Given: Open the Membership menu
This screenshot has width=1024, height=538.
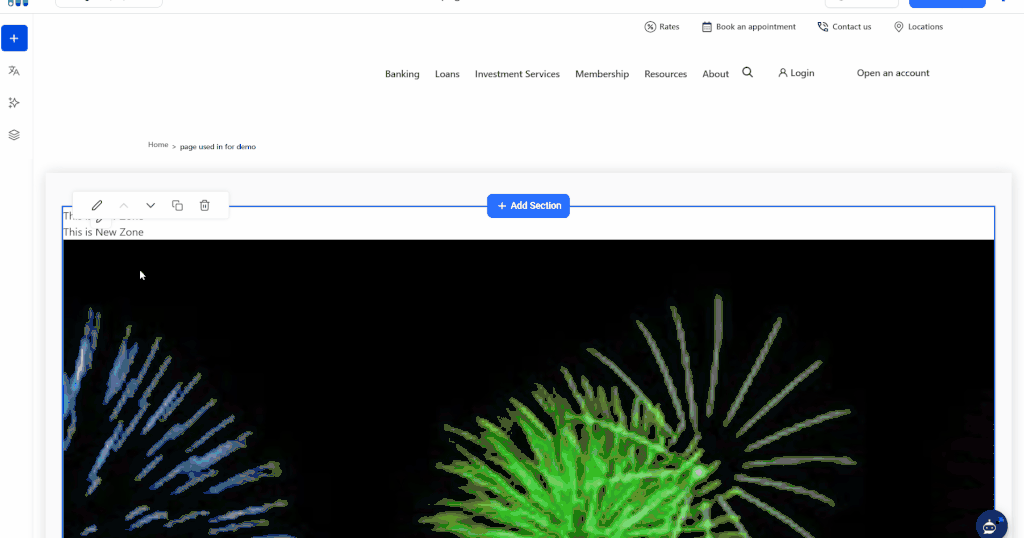Looking at the screenshot, I should [x=602, y=74].
